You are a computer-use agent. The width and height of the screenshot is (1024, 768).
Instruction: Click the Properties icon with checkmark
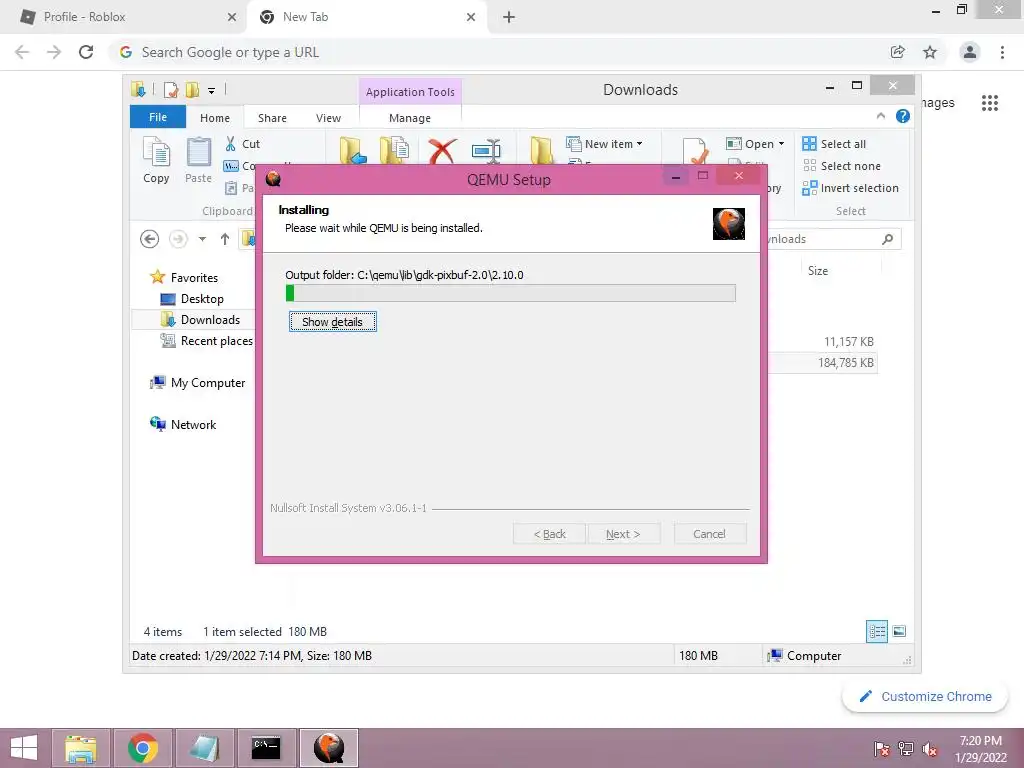click(695, 151)
